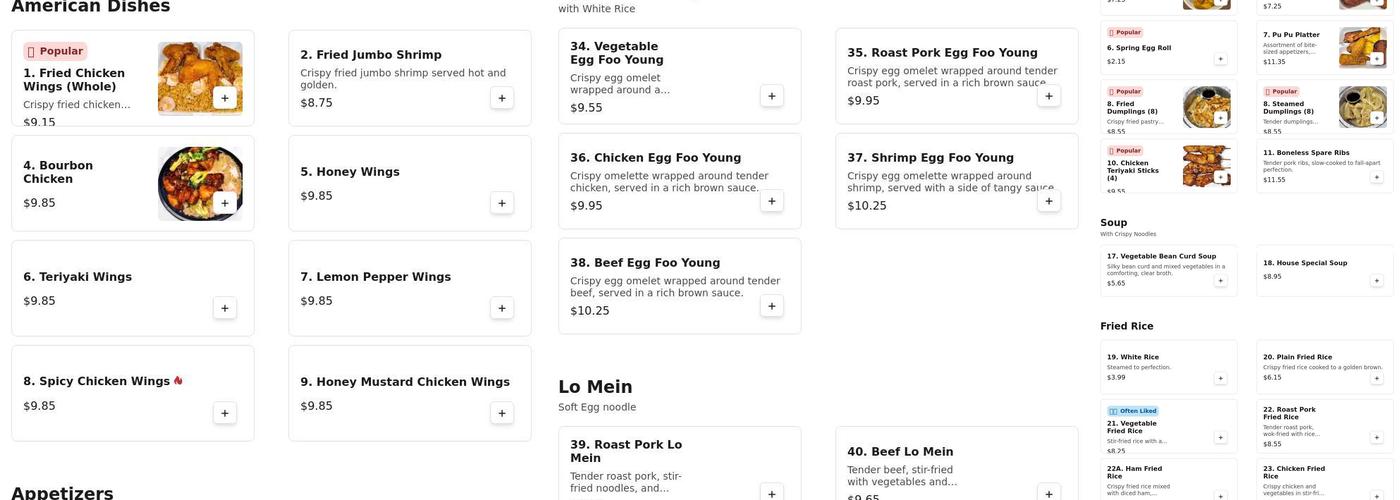
Task: Add House Special Soup to order
Action: [x=1376, y=281]
